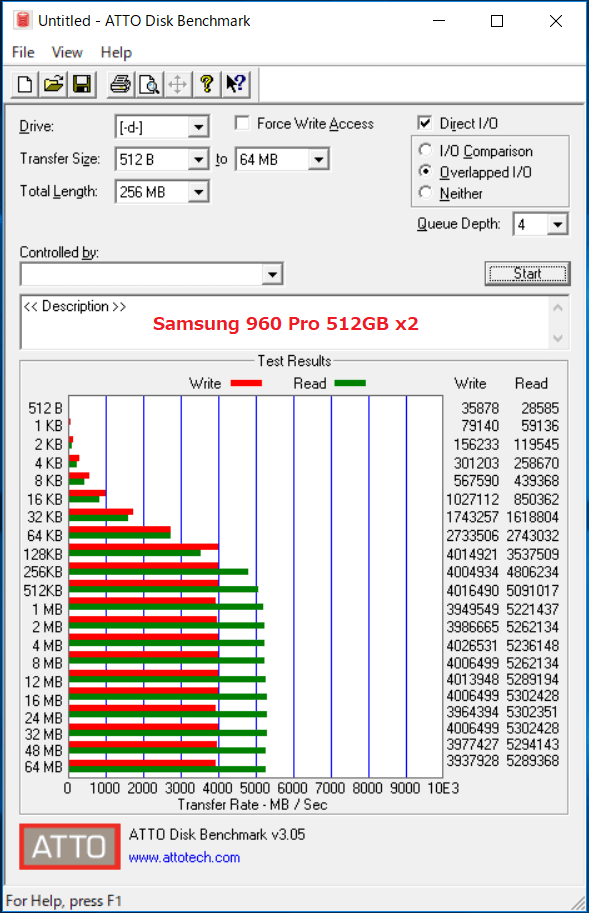Click the New document toolbar icon
This screenshot has height=913, width=589.
[25, 84]
